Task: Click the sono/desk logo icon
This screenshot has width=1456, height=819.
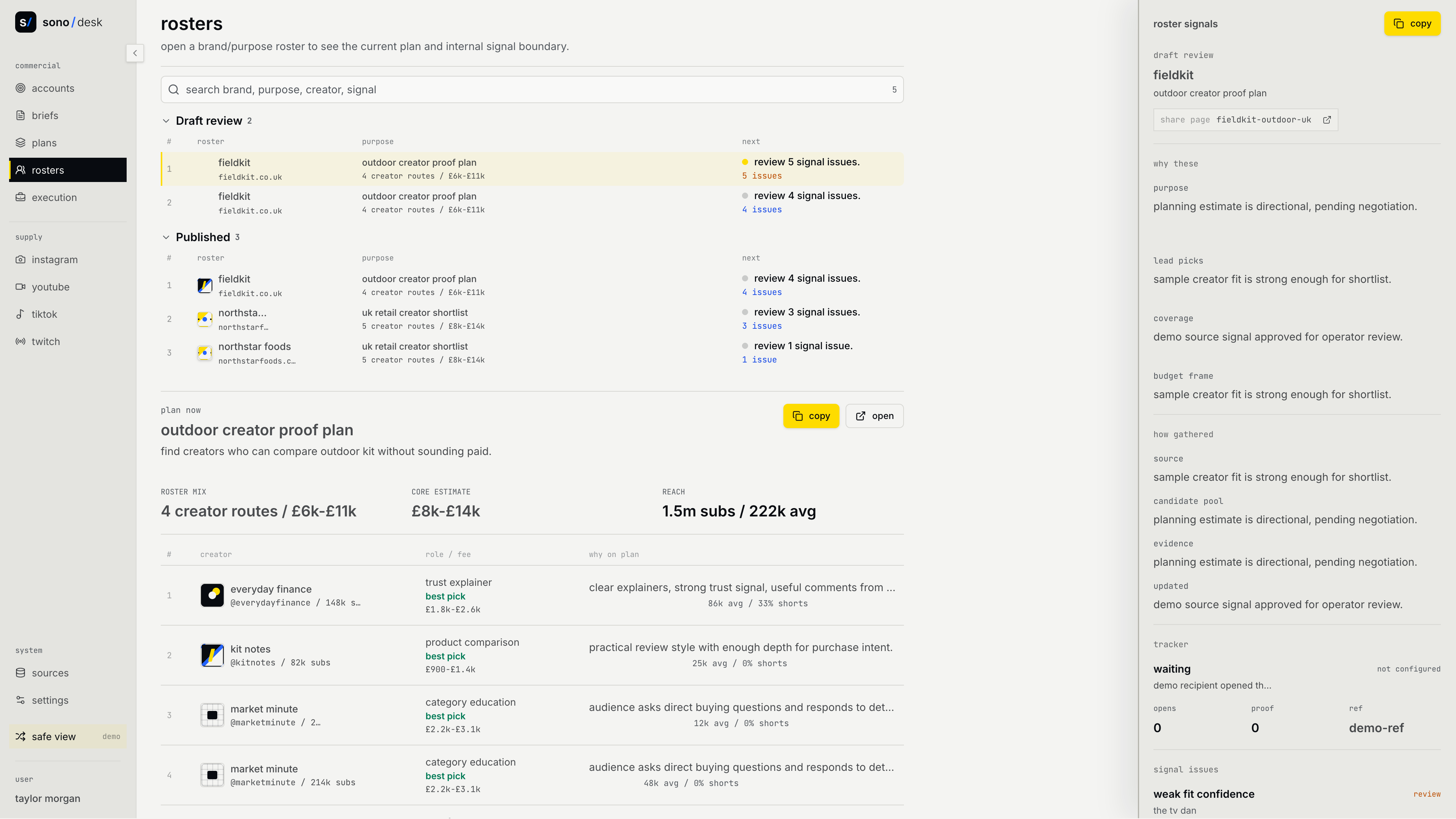Action: click(25, 22)
